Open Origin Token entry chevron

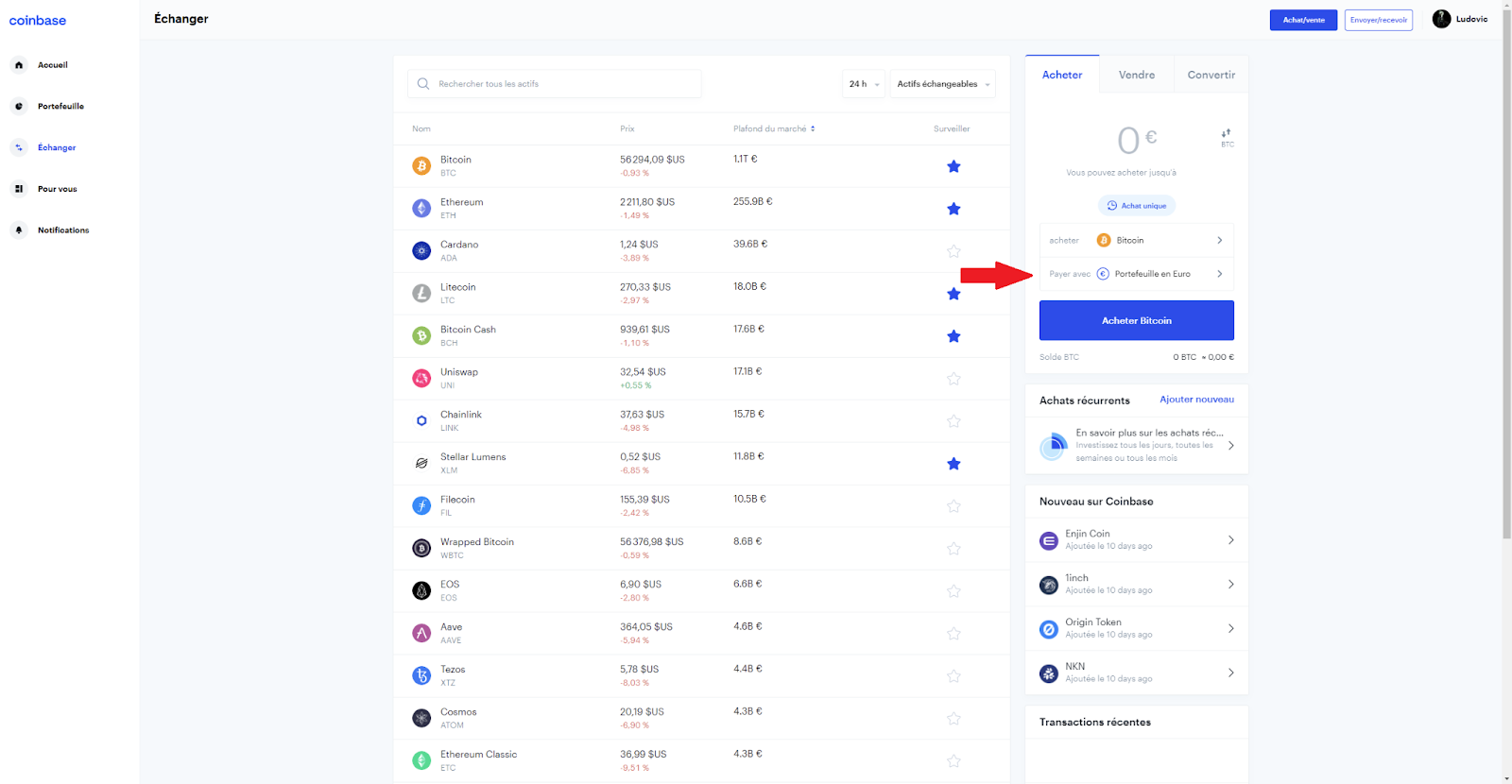(1230, 628)
